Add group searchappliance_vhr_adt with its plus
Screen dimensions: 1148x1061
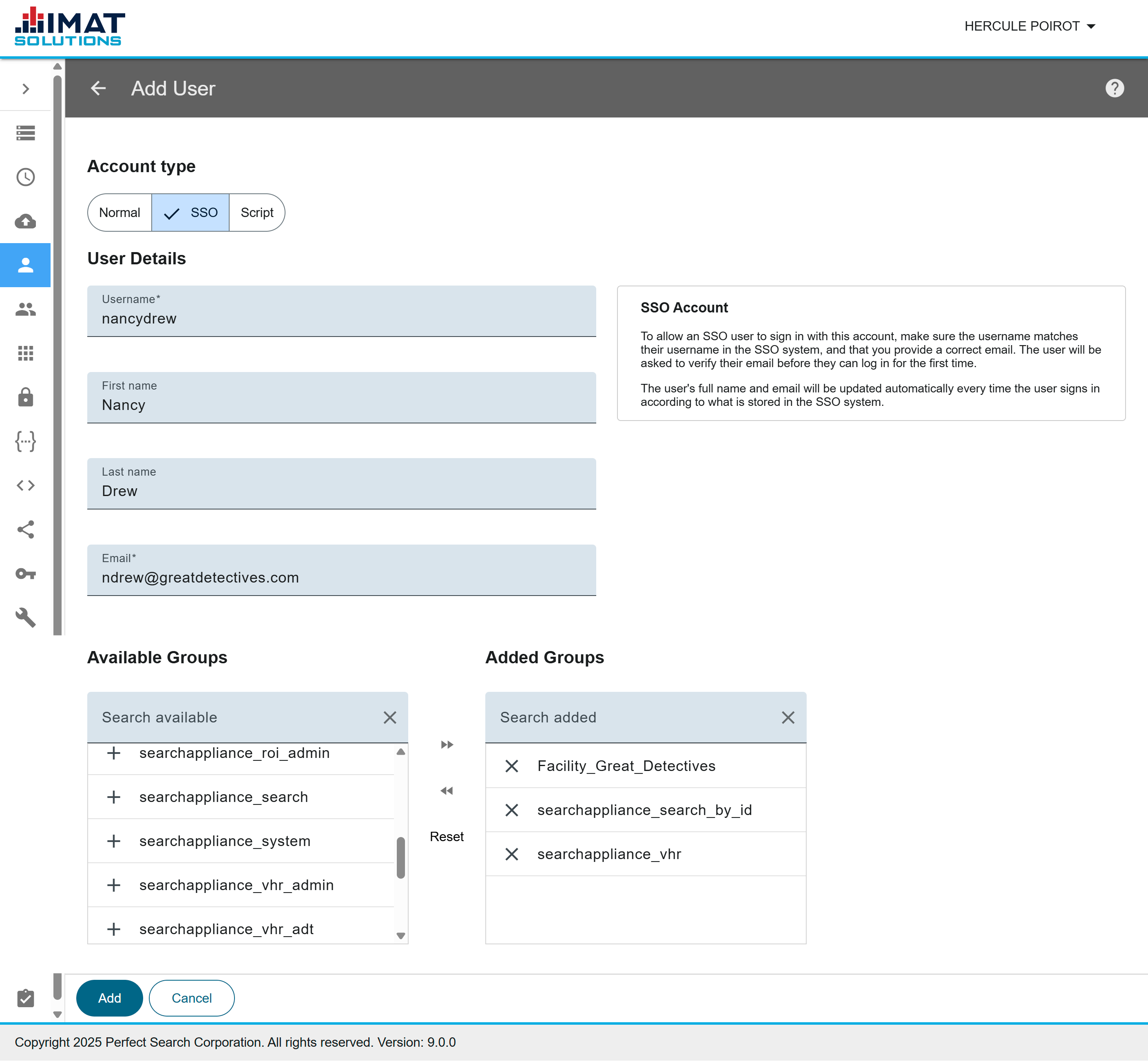pos(114,929)
